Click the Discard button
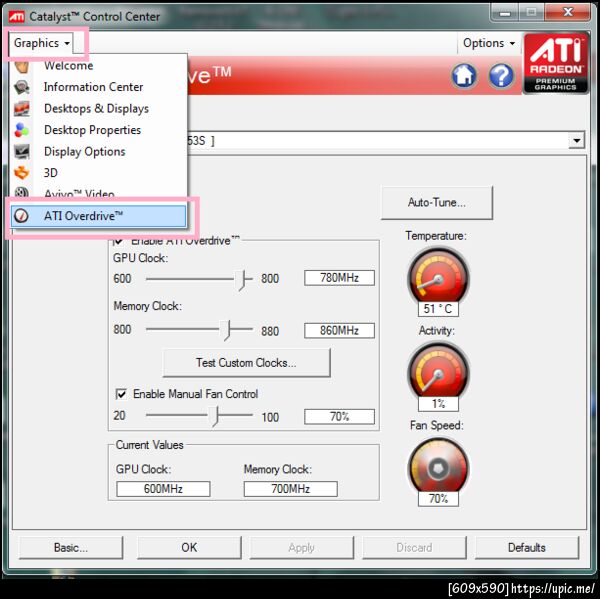 point(414,548)
